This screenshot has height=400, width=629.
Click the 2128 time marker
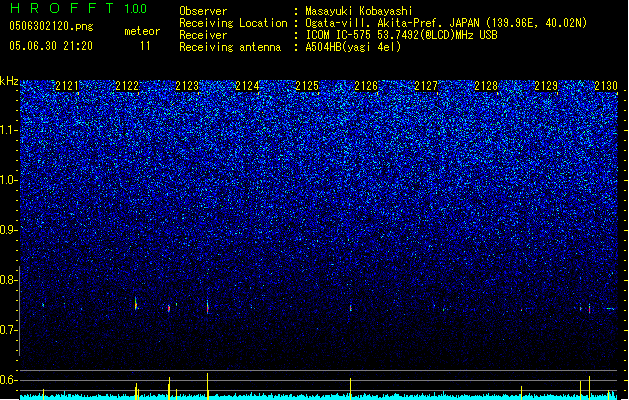(486, 86)
